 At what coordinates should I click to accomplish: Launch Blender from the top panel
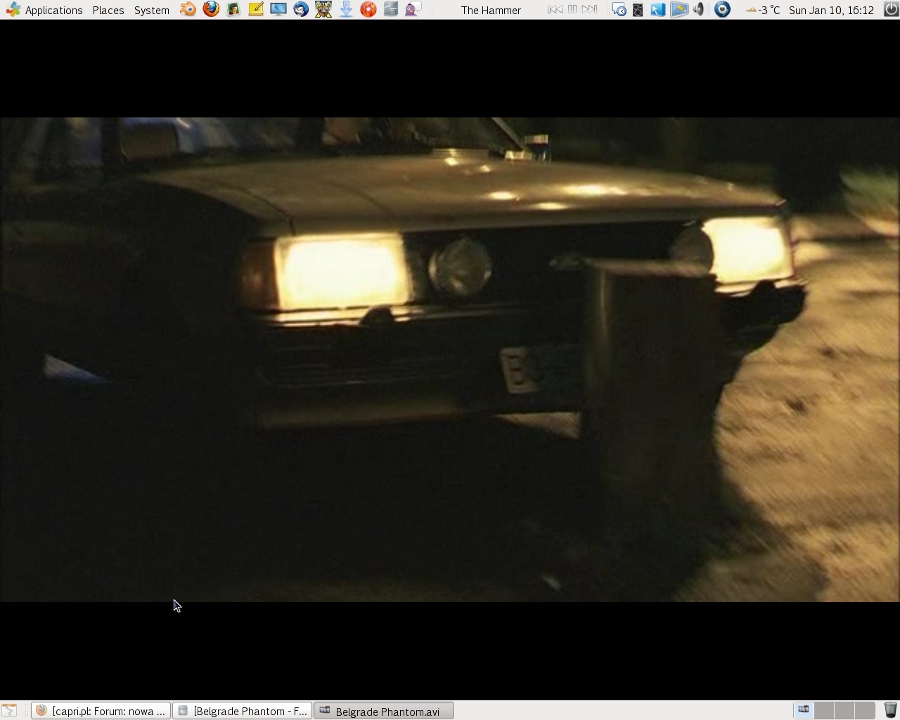coord(188,9)
